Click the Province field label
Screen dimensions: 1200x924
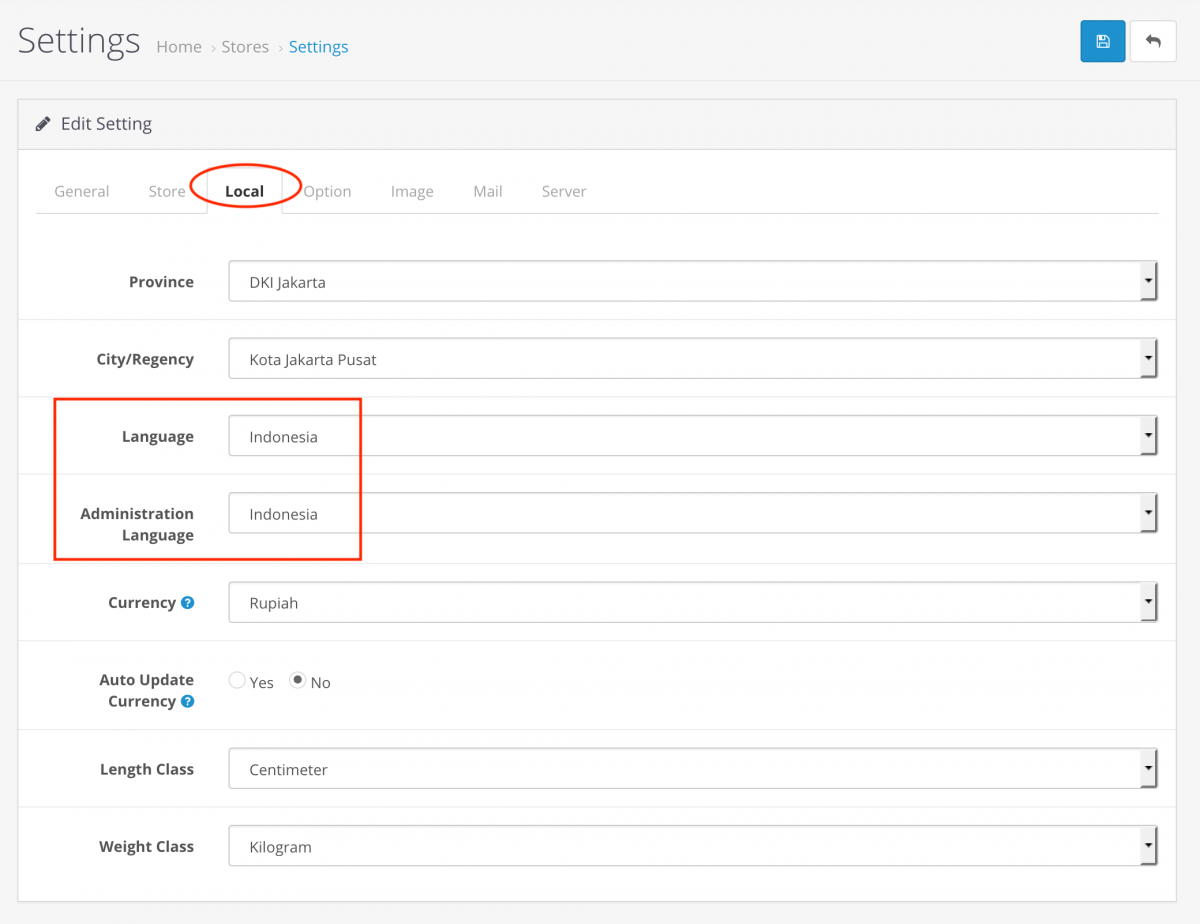[161, 282]
